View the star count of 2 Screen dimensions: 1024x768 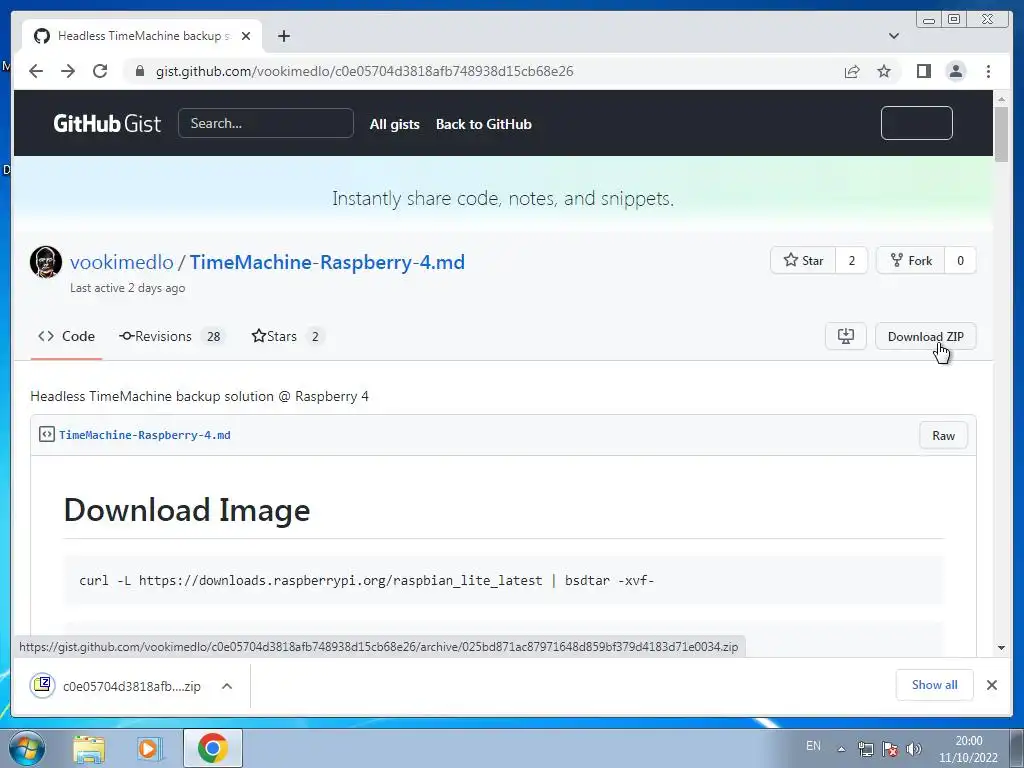click(x=852, y=261)
